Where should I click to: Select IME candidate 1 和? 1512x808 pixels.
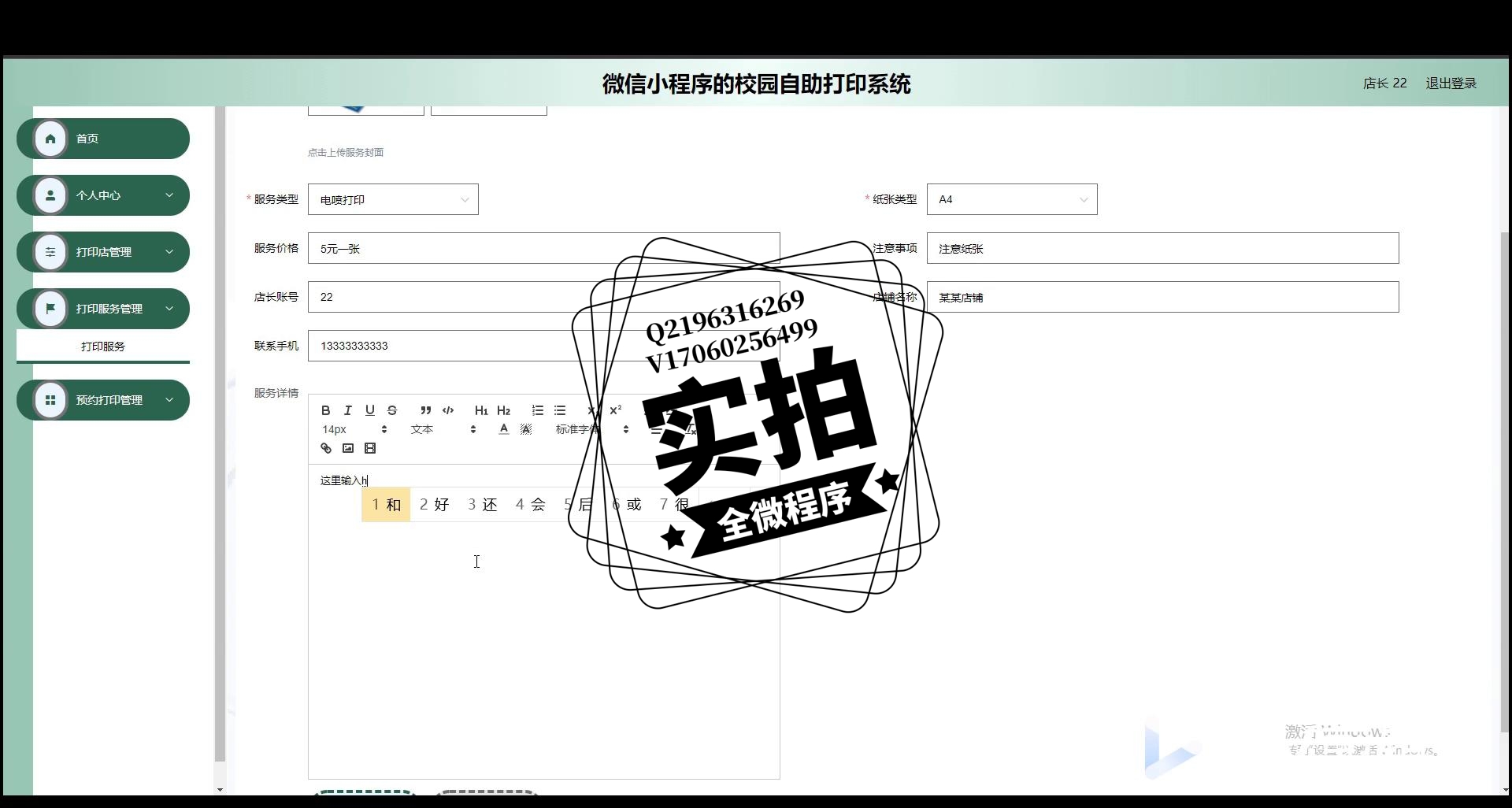386,505
